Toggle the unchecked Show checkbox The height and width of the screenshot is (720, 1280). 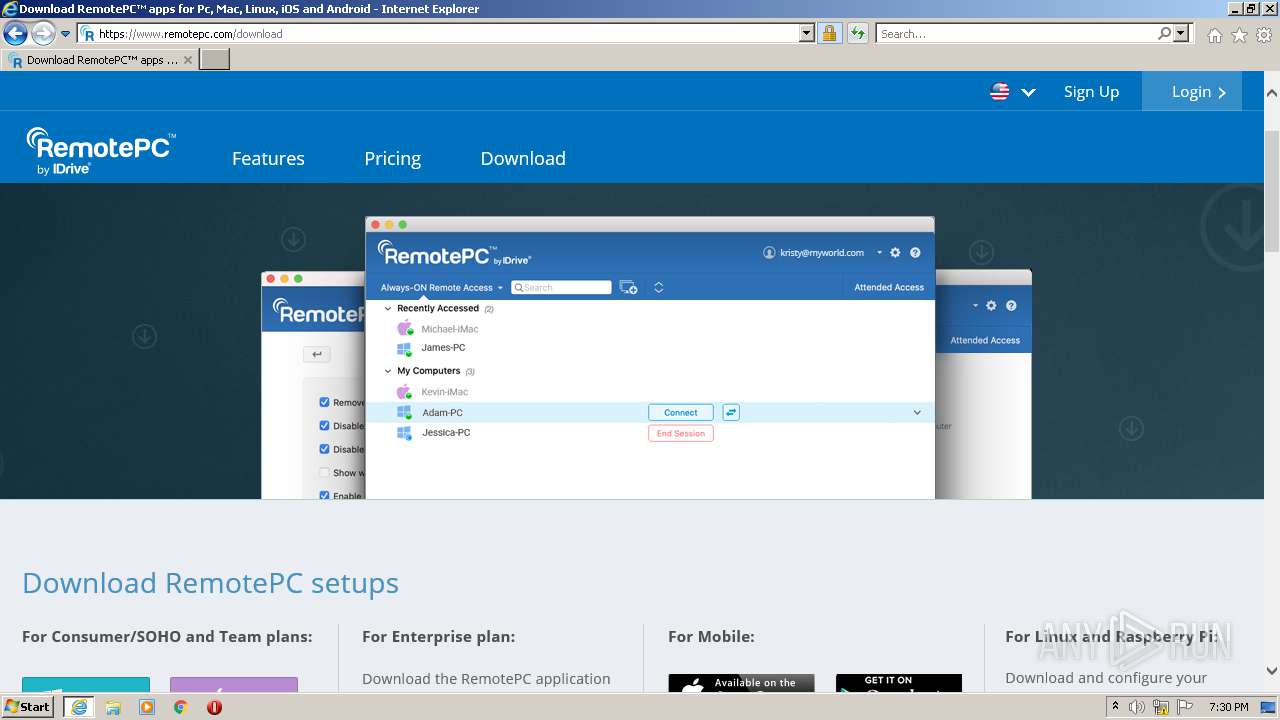pyautogui.click(x=324, y=473)
